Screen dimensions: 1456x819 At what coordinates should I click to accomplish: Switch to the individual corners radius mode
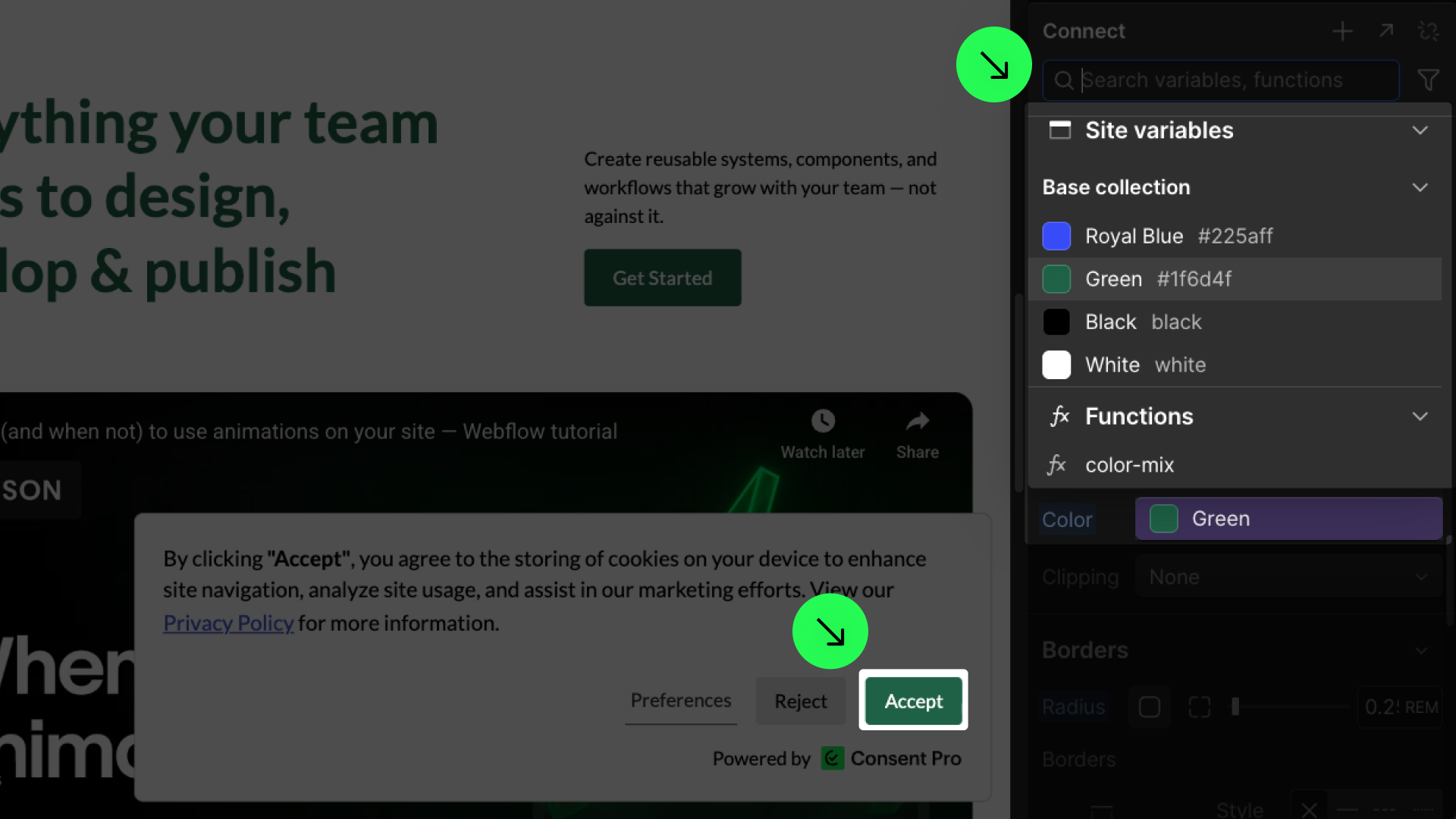tap(1199, 707)
